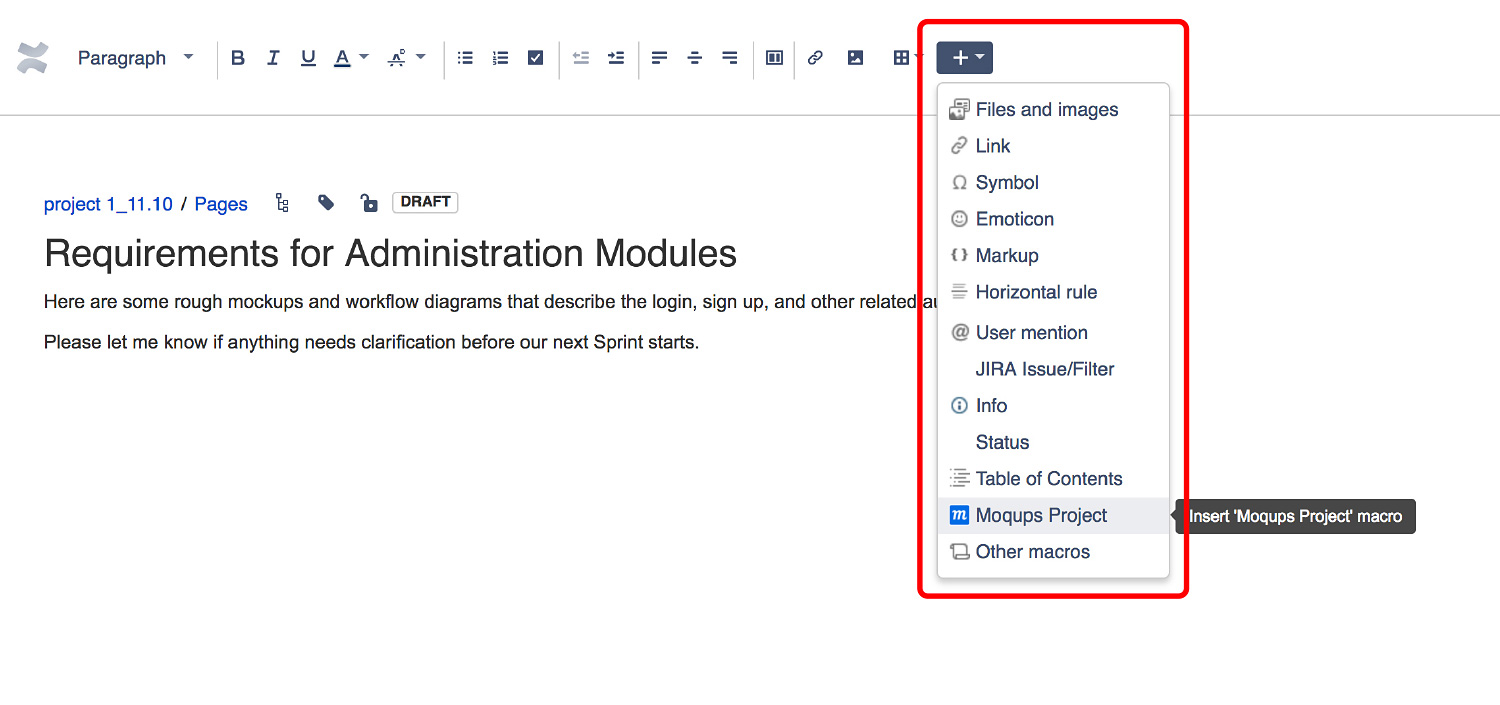Click the page tree icon near the breadcrumb
The height and width of the screenshot is (705, 1500).
(281, 202)
